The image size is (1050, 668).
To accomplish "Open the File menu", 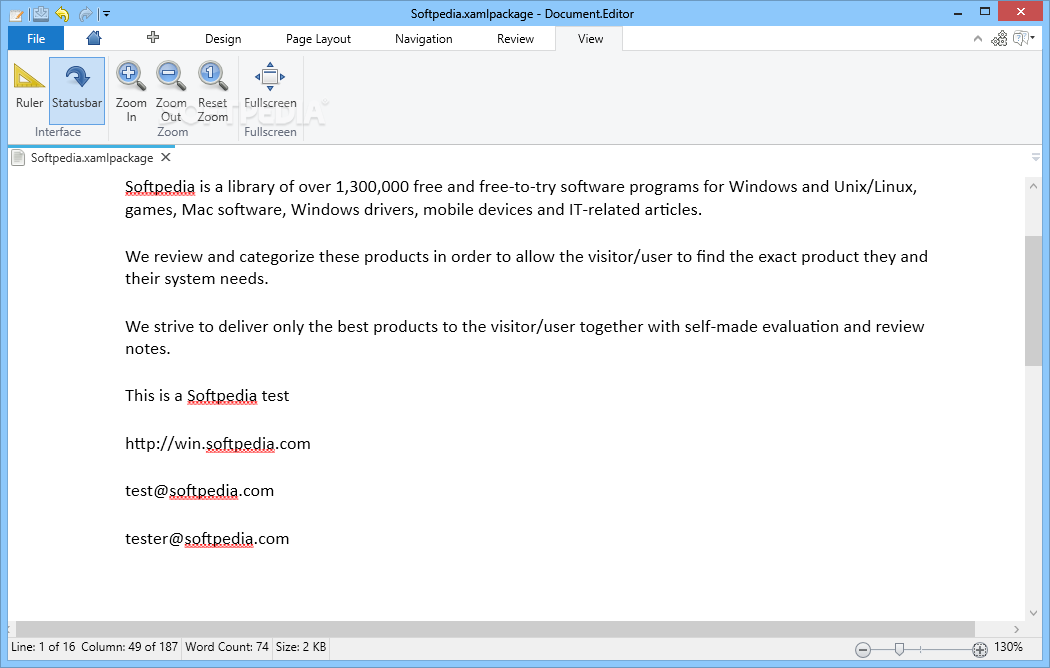I will coord(36,39).
